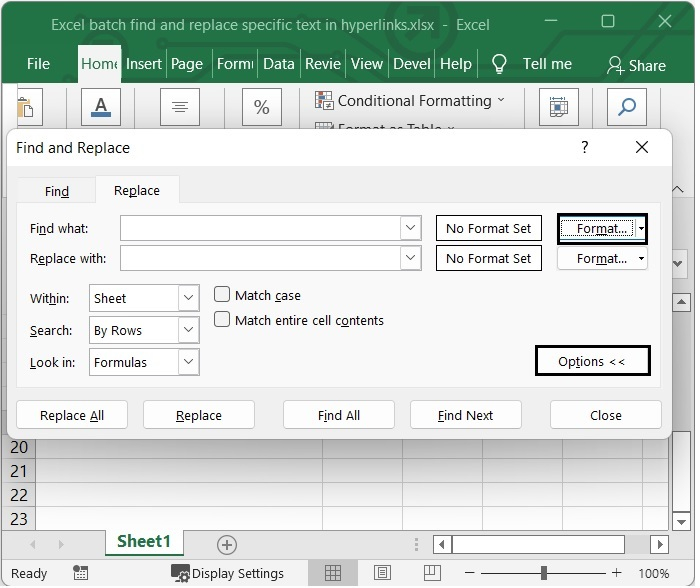700x588 pixels.
Task: Open the Look in Formulas dropdown
Action: pyautogui.click(x=188, y=362)
